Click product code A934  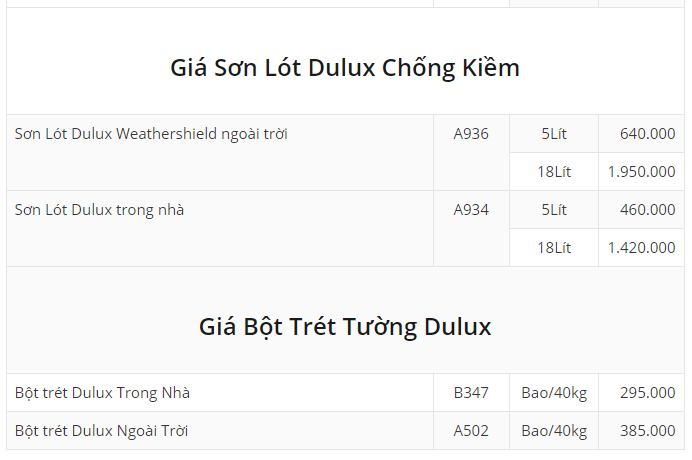(x=471, y=210)
